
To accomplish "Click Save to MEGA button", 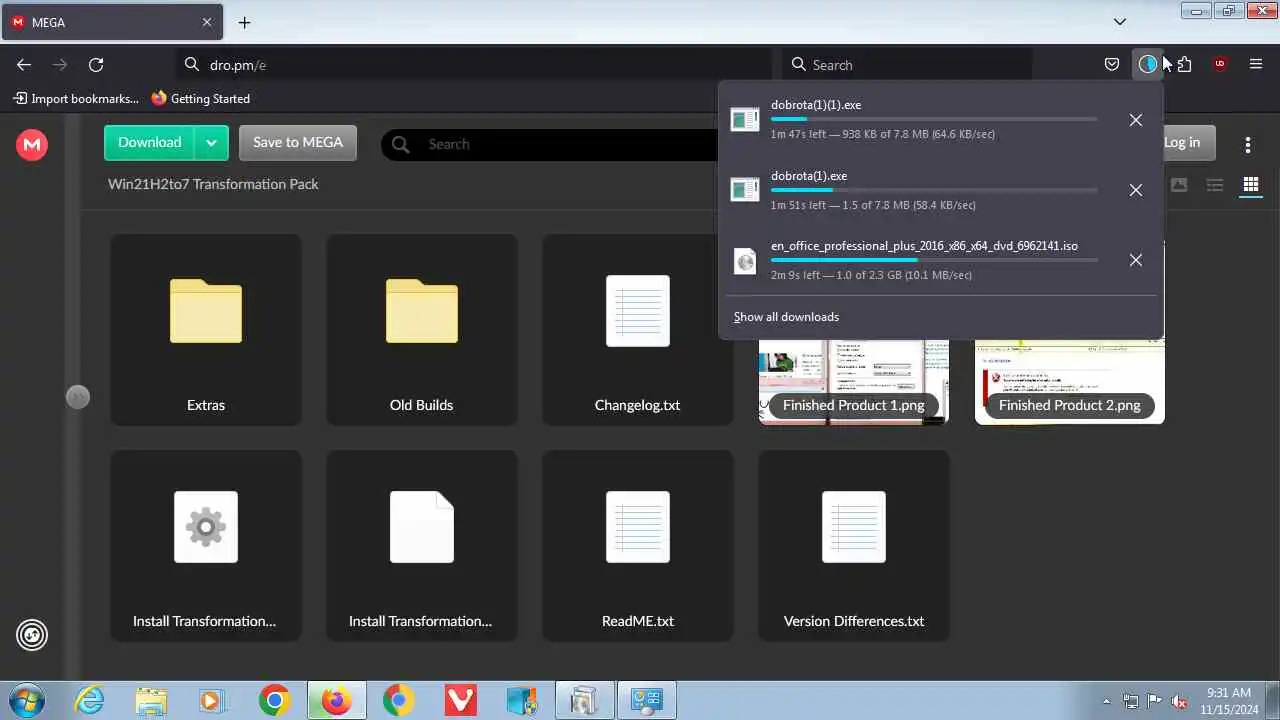I will [x=298, y=143].
